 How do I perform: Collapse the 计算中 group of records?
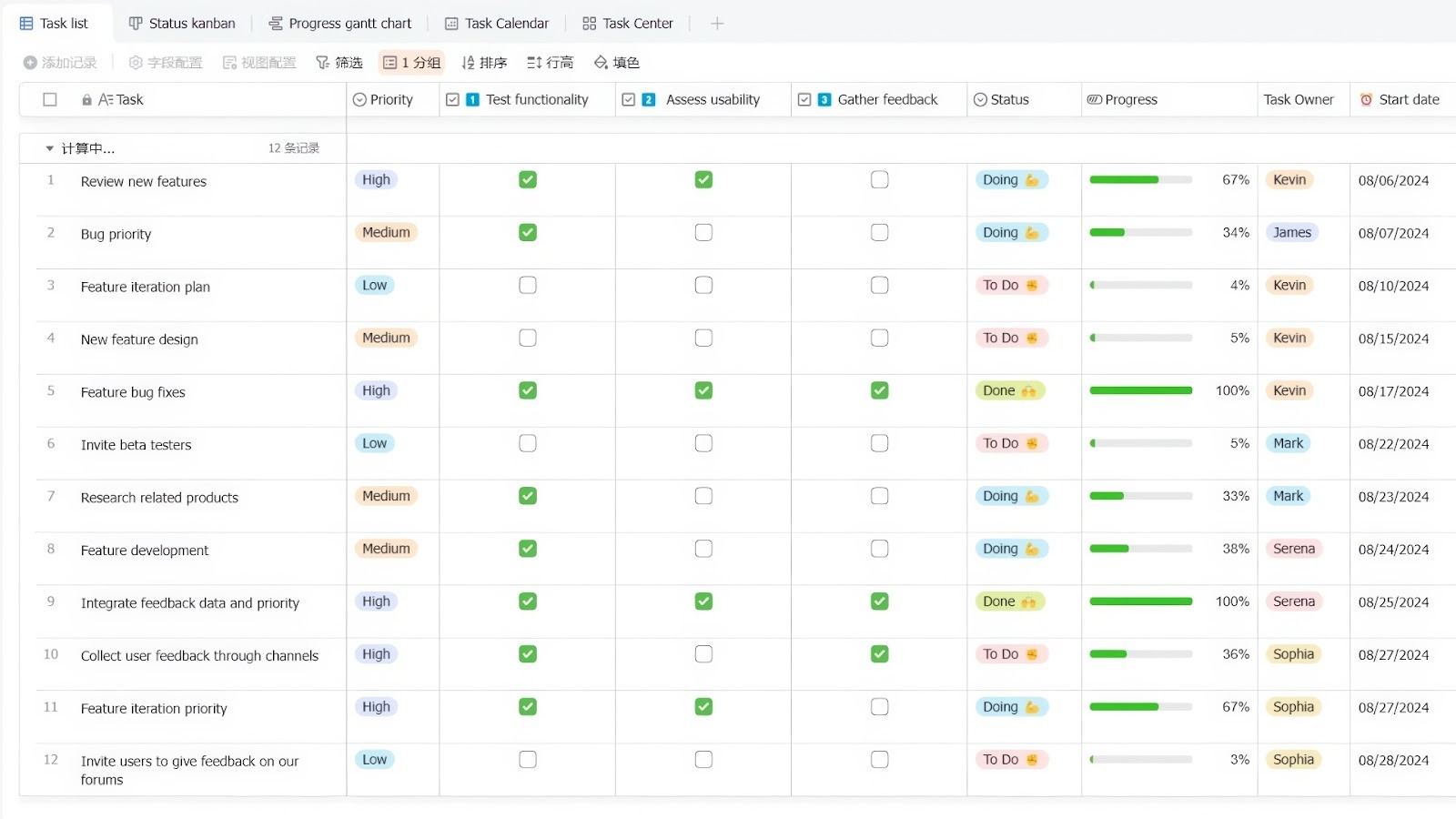point(49,147)
